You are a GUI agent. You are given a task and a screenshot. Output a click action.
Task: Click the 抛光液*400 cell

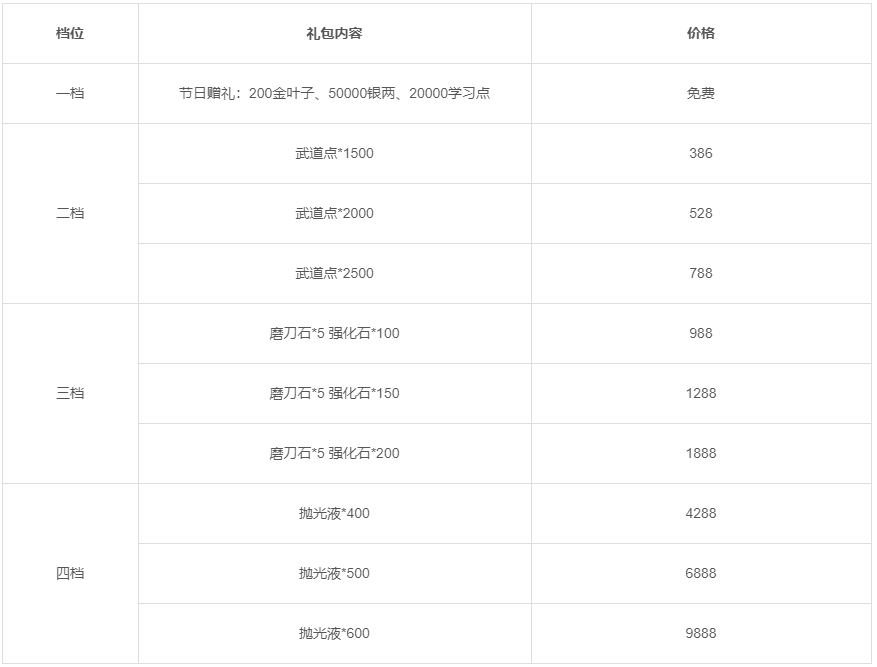334,513
